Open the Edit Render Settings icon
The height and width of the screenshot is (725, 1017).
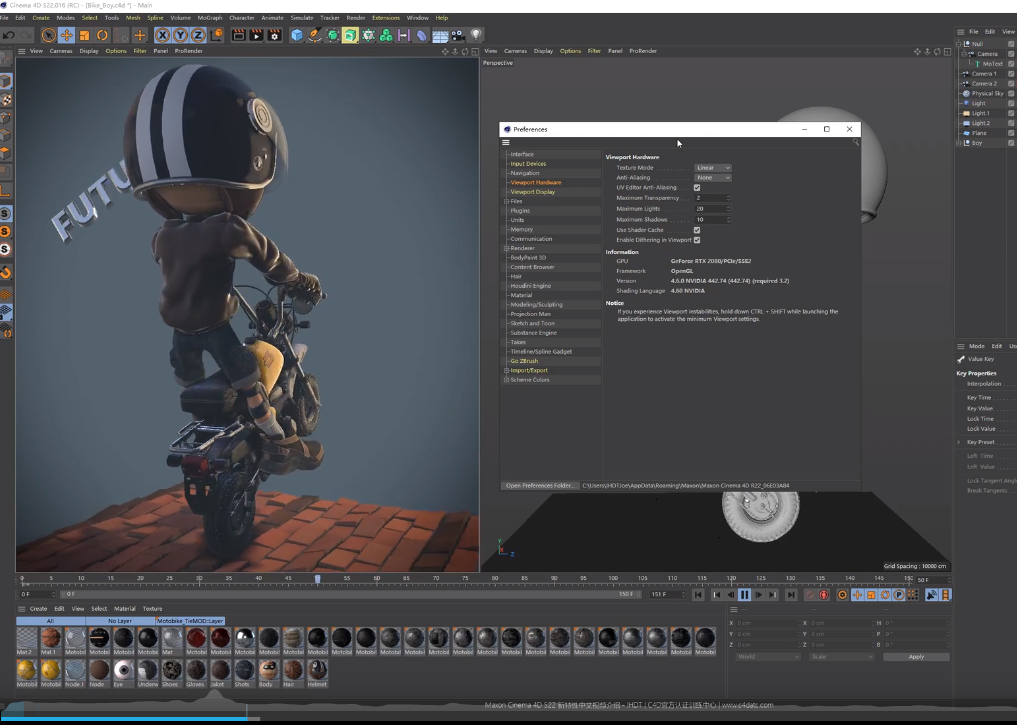273,35
